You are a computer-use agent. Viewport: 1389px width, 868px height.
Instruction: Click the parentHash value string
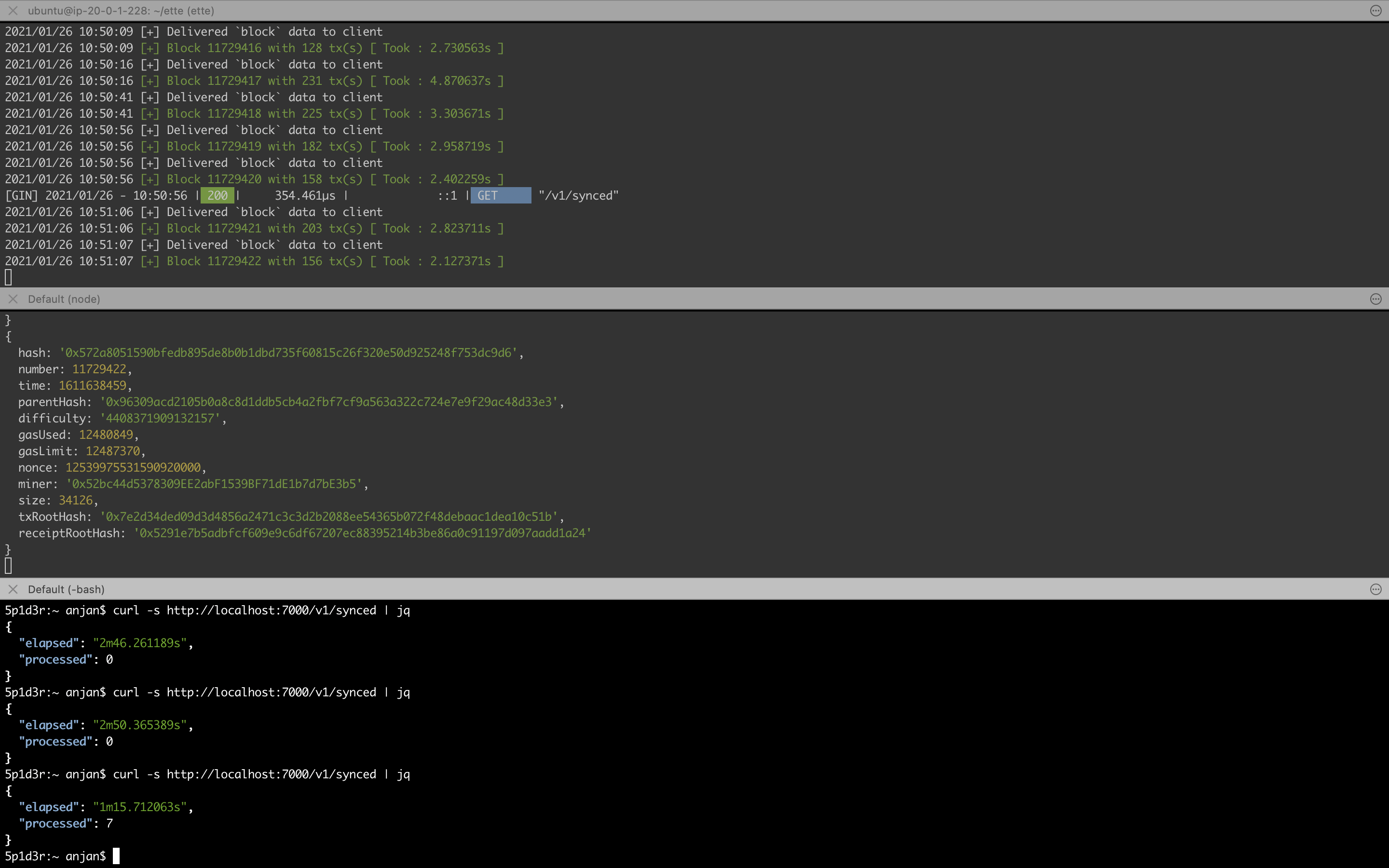[x=331, y=402]
